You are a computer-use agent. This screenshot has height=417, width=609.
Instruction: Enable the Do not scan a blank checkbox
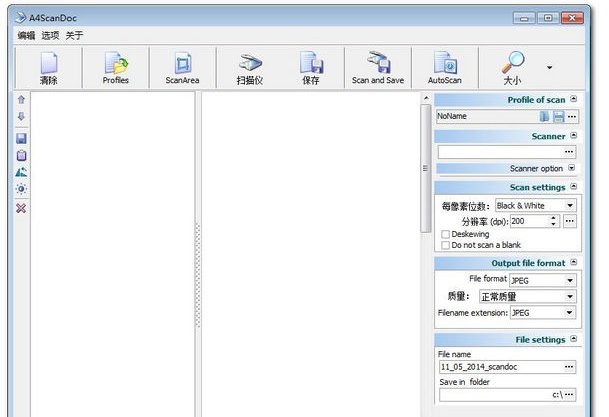[x=445, y=245]
